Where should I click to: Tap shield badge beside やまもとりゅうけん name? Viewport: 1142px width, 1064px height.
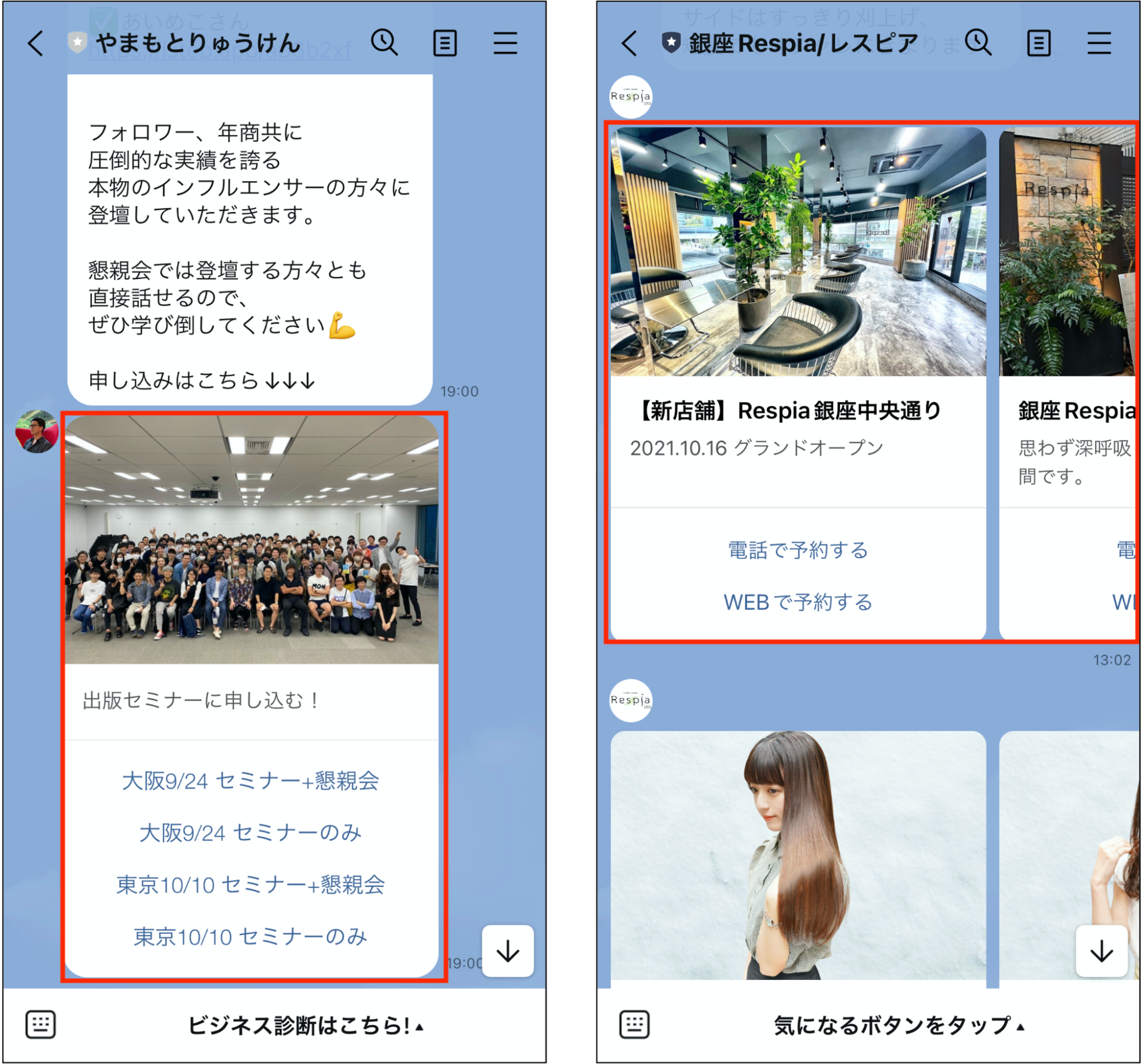click(78, 42)
